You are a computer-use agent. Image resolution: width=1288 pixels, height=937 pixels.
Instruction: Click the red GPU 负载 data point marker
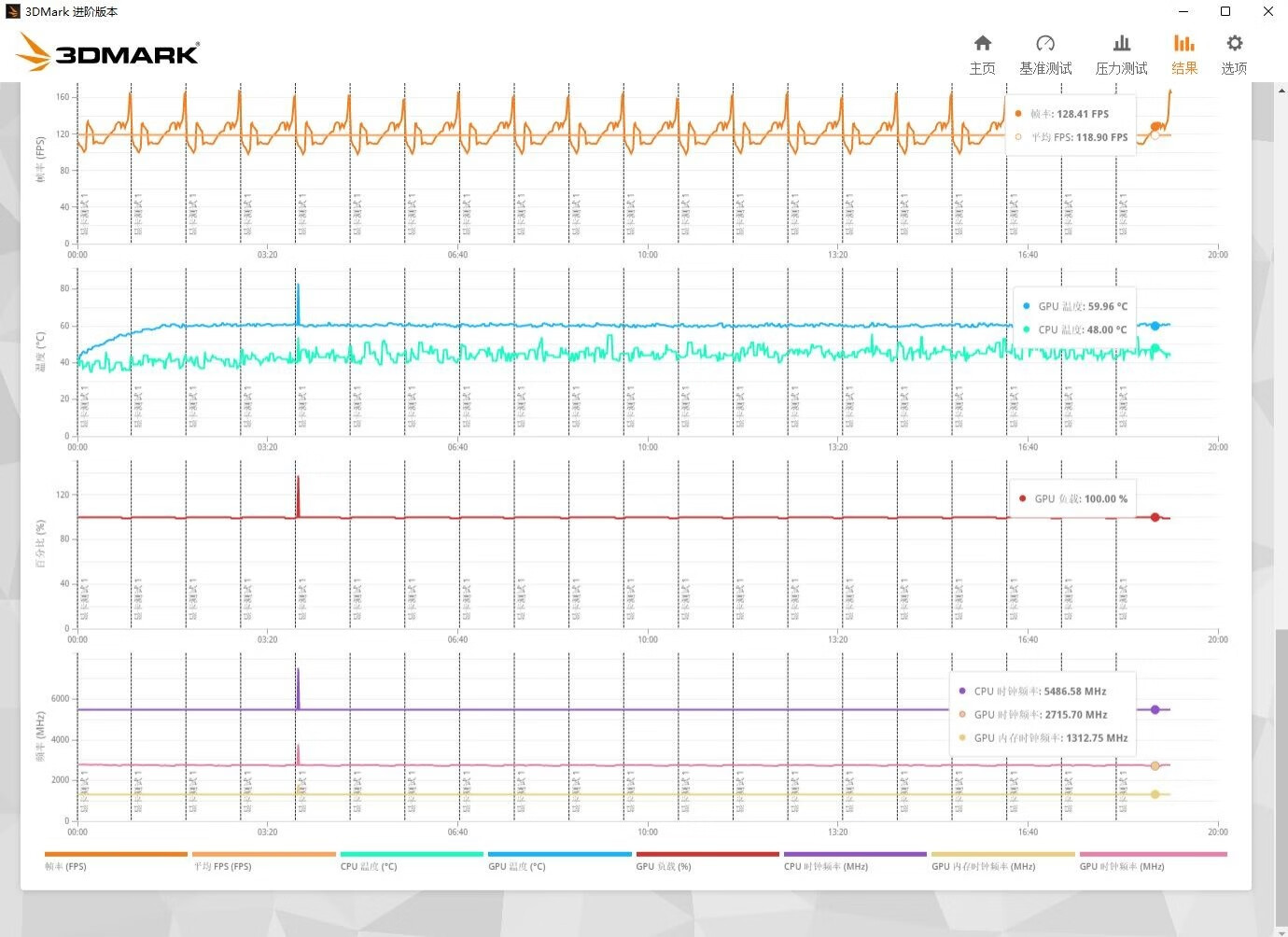(x=1155, y=517)
